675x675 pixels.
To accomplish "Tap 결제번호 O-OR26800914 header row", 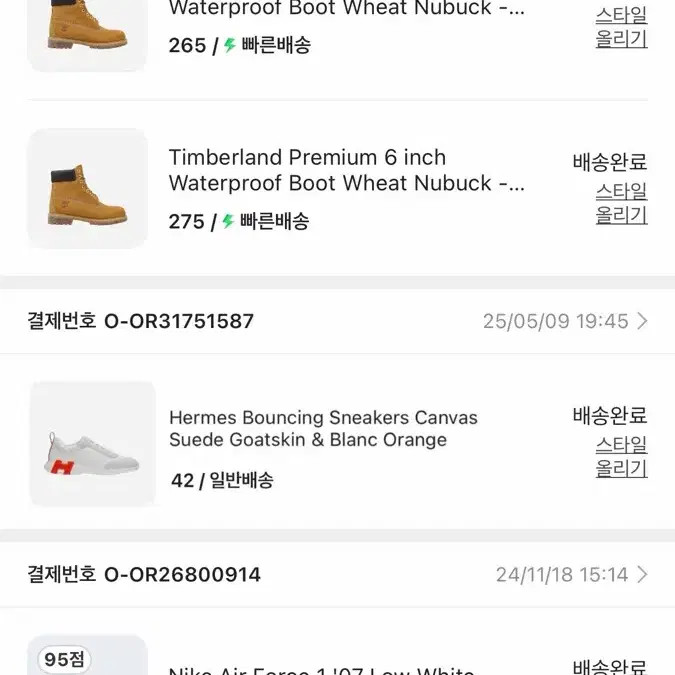I will click(x=338, y=574).
